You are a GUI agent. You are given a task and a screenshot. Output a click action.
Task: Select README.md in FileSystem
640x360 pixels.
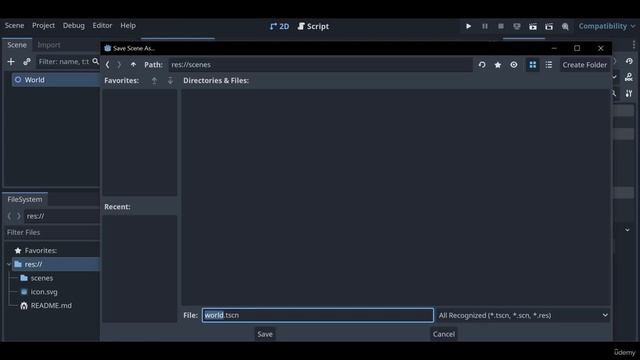point(51,305)
